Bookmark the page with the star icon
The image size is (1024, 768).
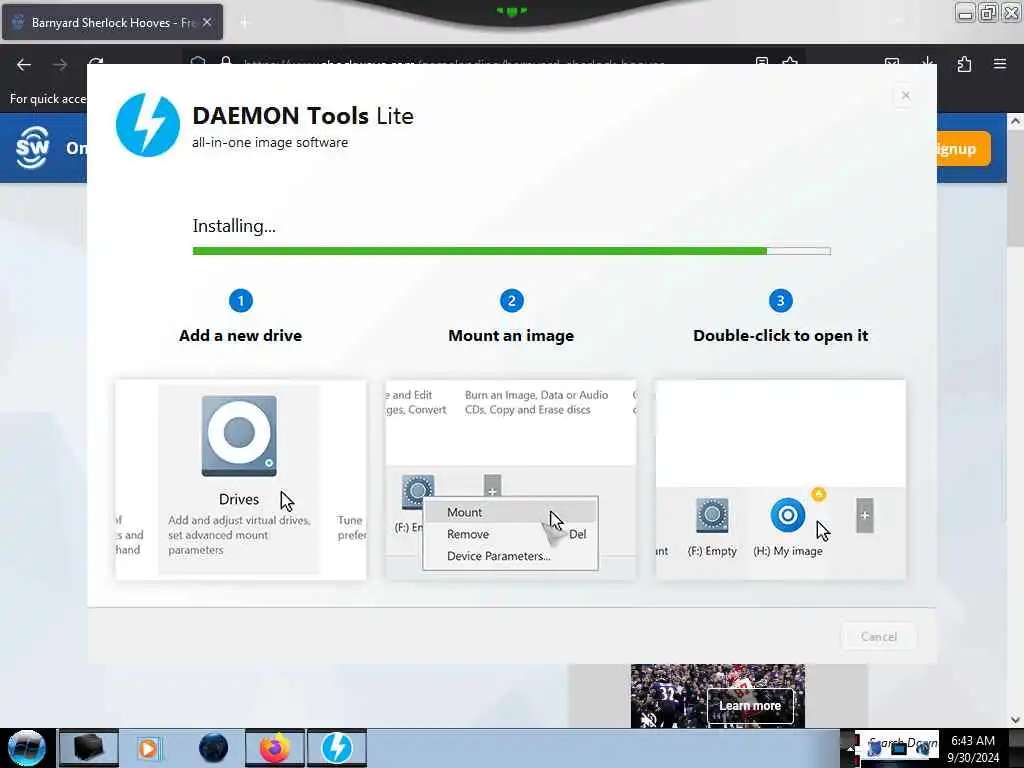pos(790,61)
